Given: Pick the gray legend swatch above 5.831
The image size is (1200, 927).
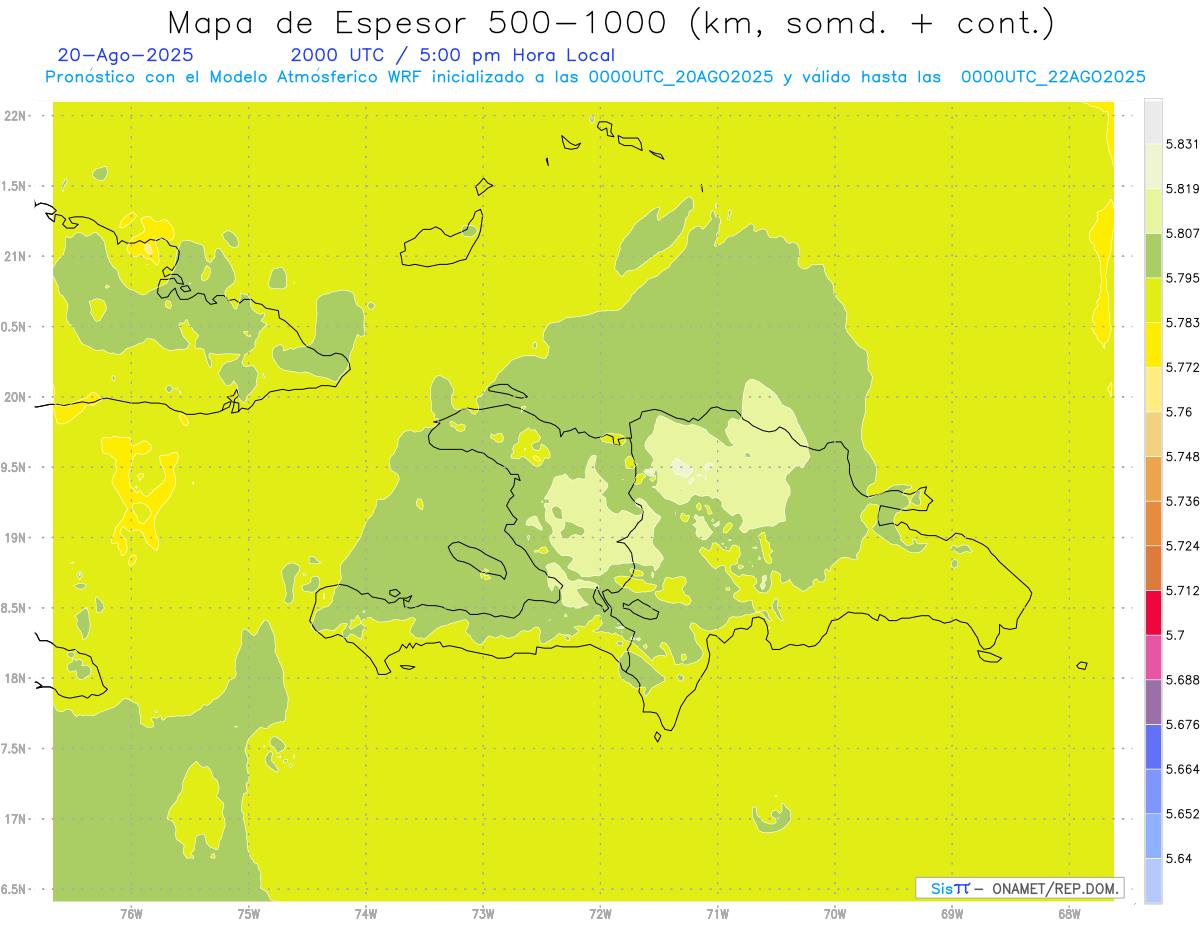Looking at the screenshot, I should click(x=1153, y=122).
